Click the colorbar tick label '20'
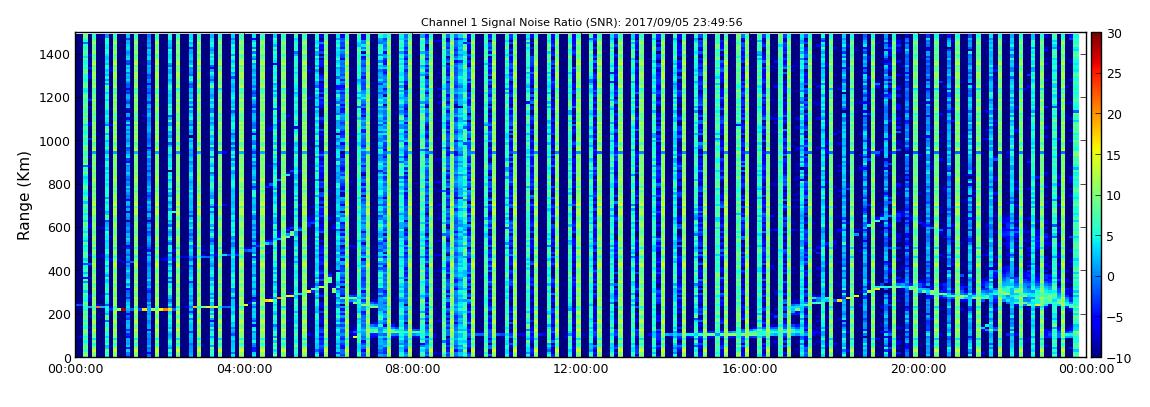 [x=1114, y=114]
